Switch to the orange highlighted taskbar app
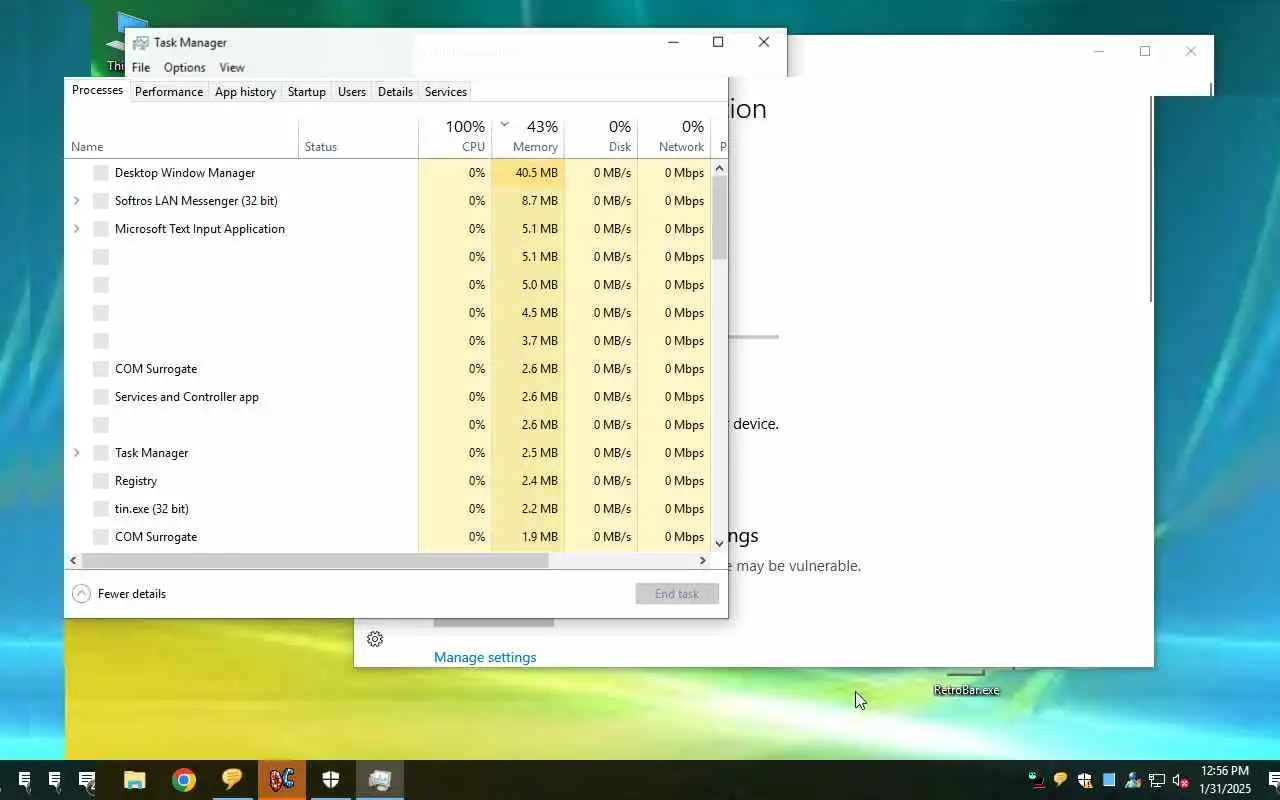Viewport: 1280px width, 800px height. pyautogui.click(x=281, y=780)
